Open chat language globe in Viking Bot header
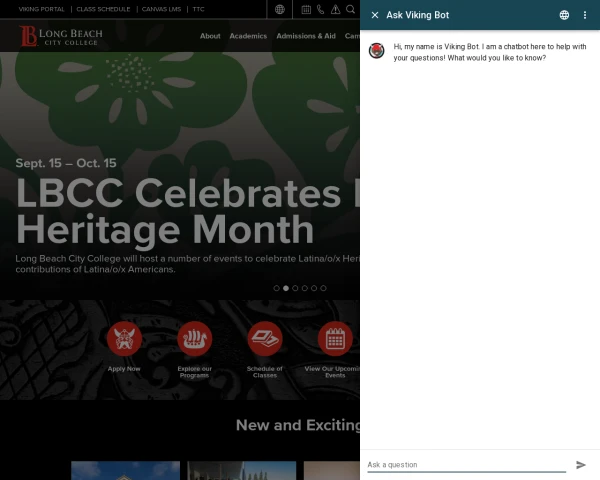Viewport: 600px width, 480px height. coord(564,15)
